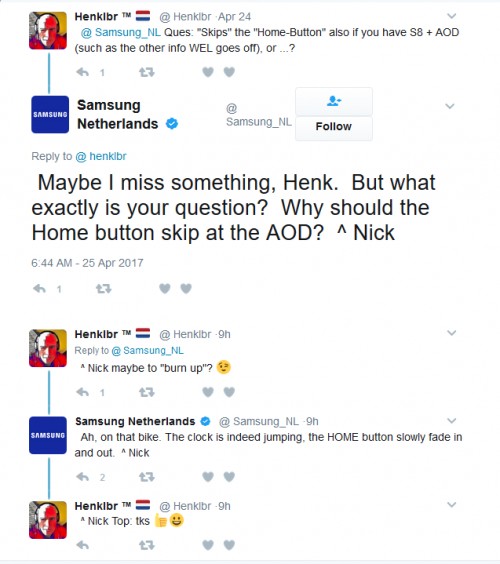This screenshot has height=564, width=500.
Task: Open Samsung Netherlands profile picture
Action: (50, 114)
